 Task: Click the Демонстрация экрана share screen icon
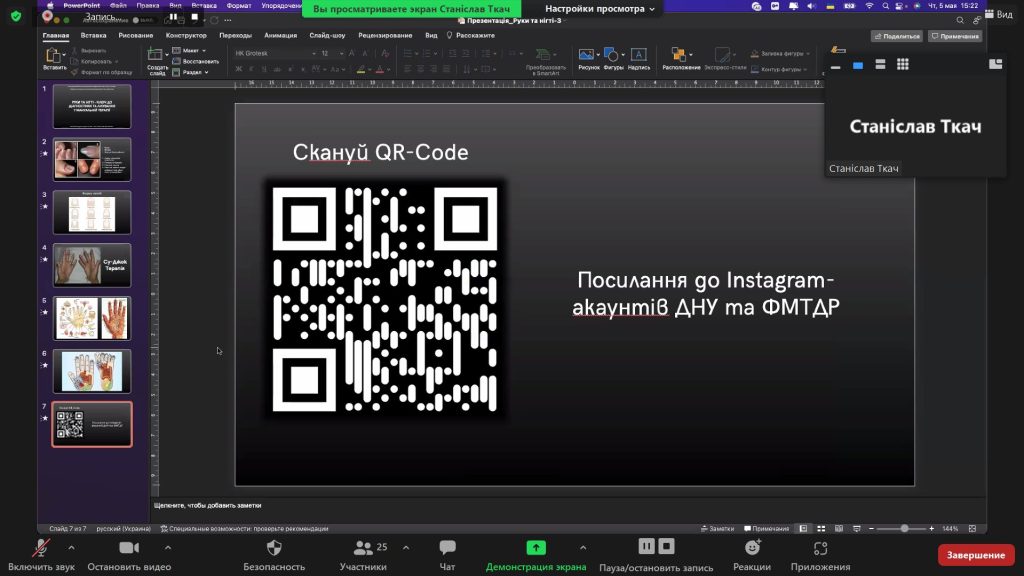536,547
